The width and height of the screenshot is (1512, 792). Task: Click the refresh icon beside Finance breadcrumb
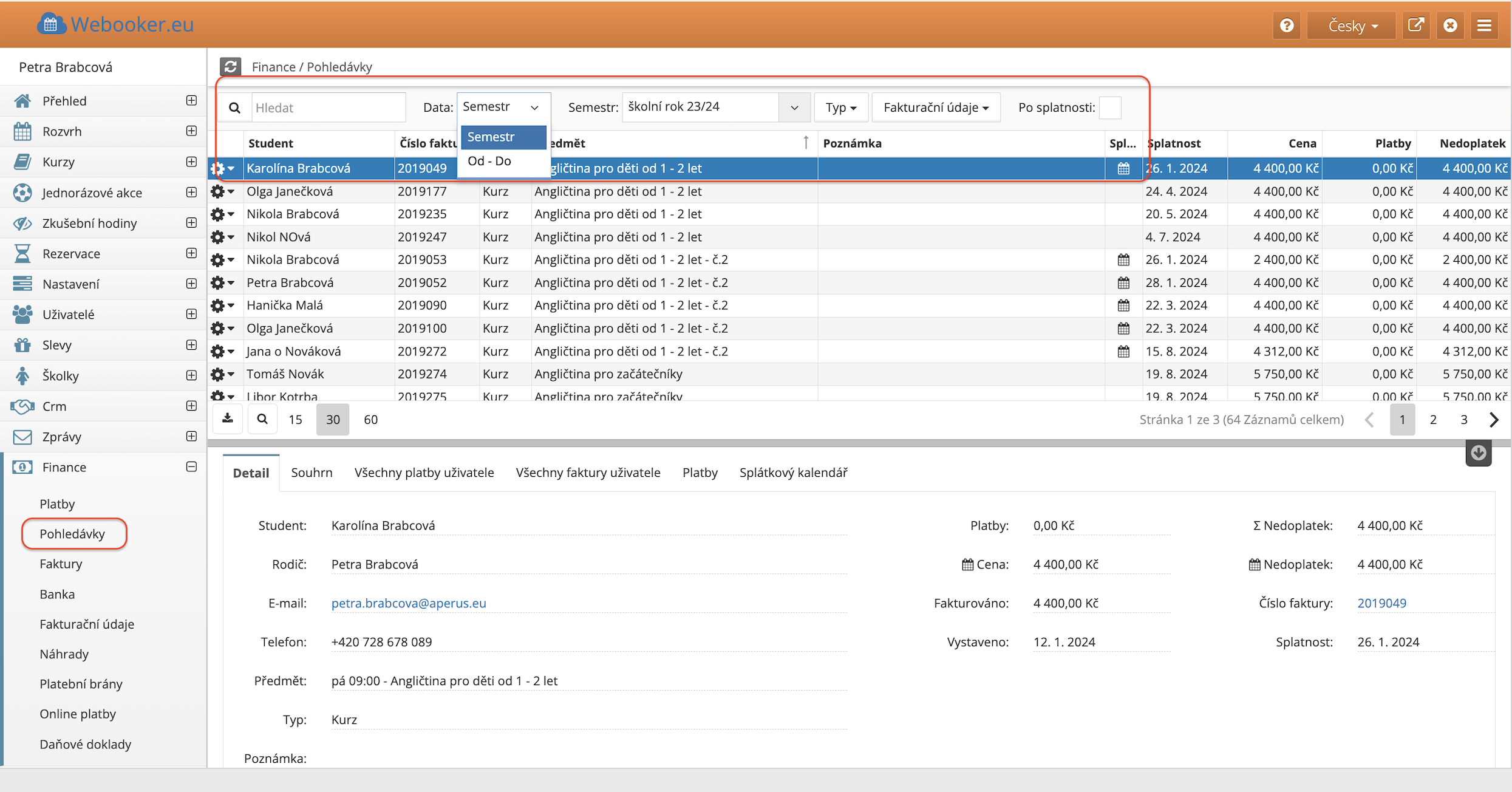pos(230,66)
